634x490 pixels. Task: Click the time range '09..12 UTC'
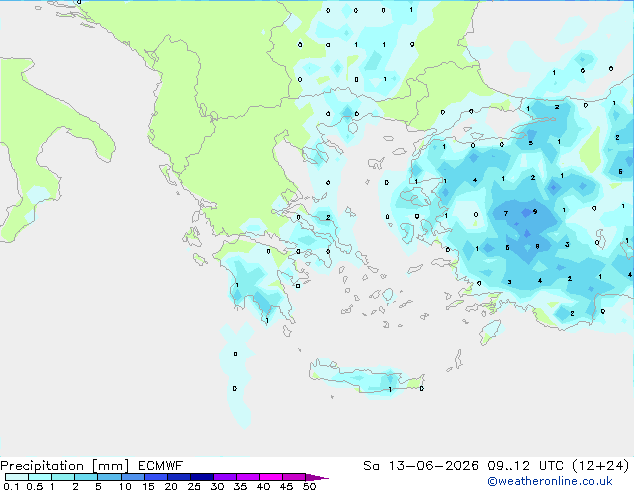(x=525, y=466)
